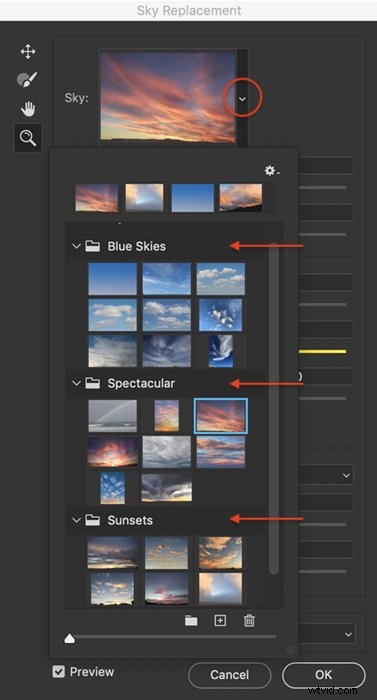Select the Sky Brush tool
Image resolution: width=377 pixels, height=700 pixels.
27,79
